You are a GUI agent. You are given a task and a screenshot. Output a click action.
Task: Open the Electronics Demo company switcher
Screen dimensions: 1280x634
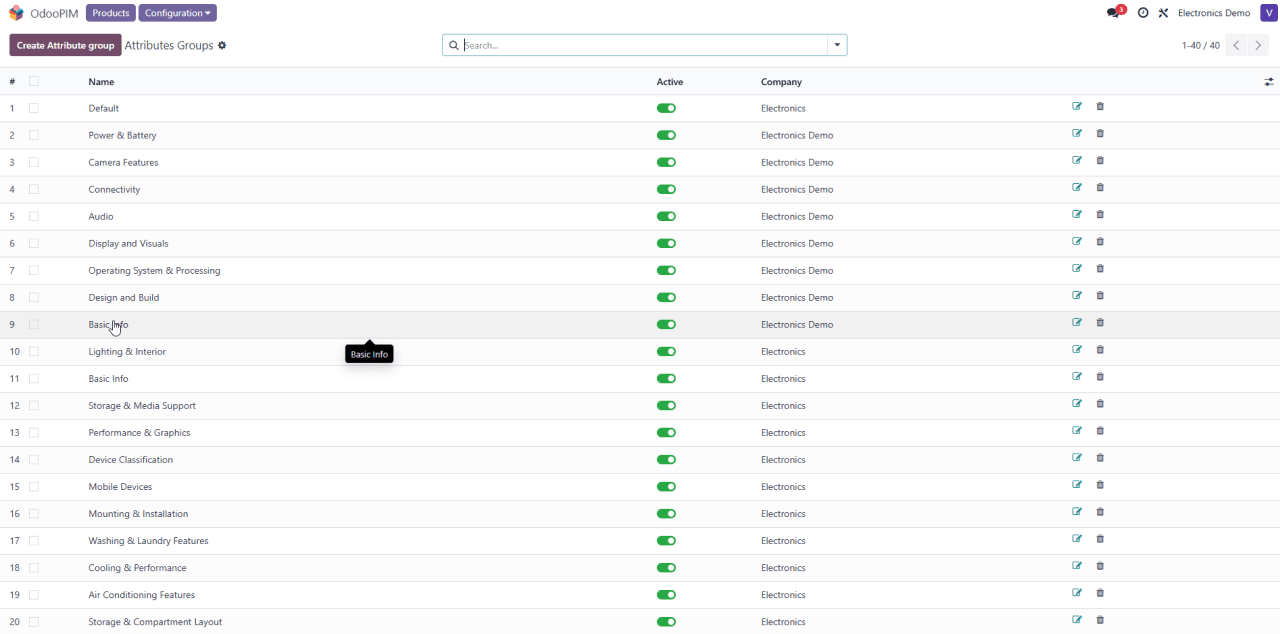[x=1213, y=13]
